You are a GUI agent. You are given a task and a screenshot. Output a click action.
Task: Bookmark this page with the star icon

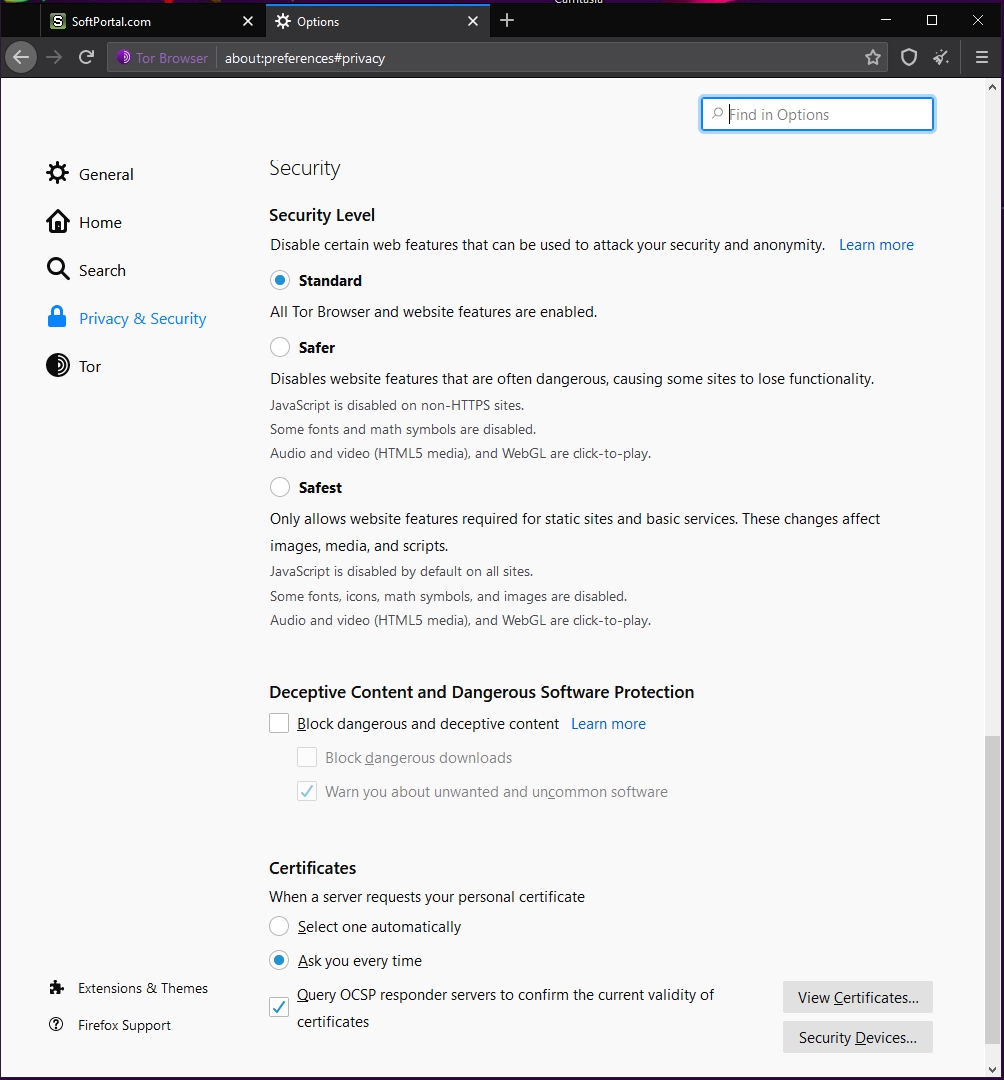click(873, 58)
